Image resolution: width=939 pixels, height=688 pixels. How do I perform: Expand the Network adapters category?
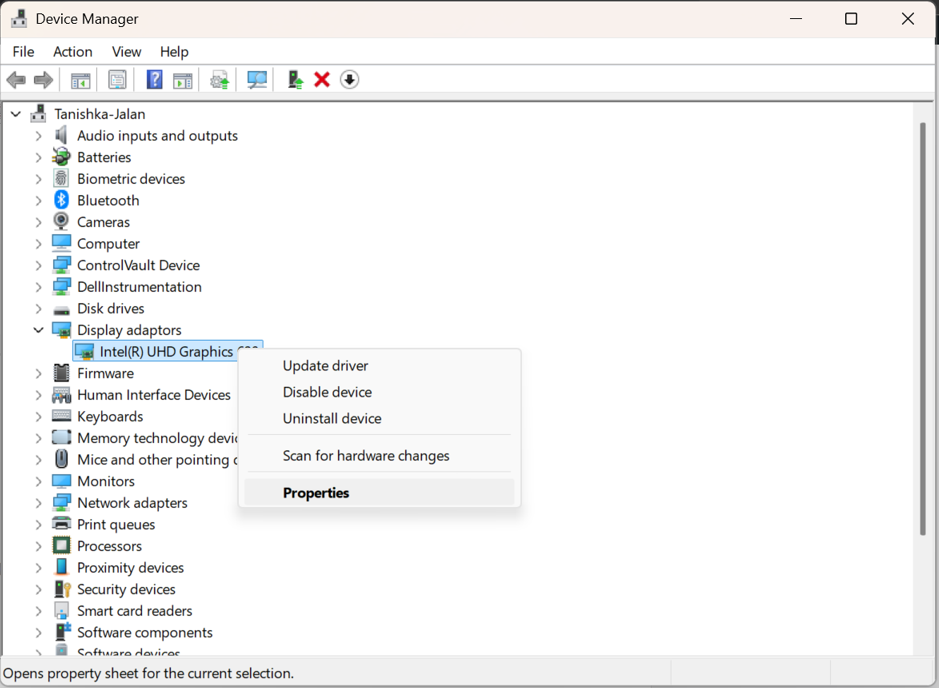point(38,503)
